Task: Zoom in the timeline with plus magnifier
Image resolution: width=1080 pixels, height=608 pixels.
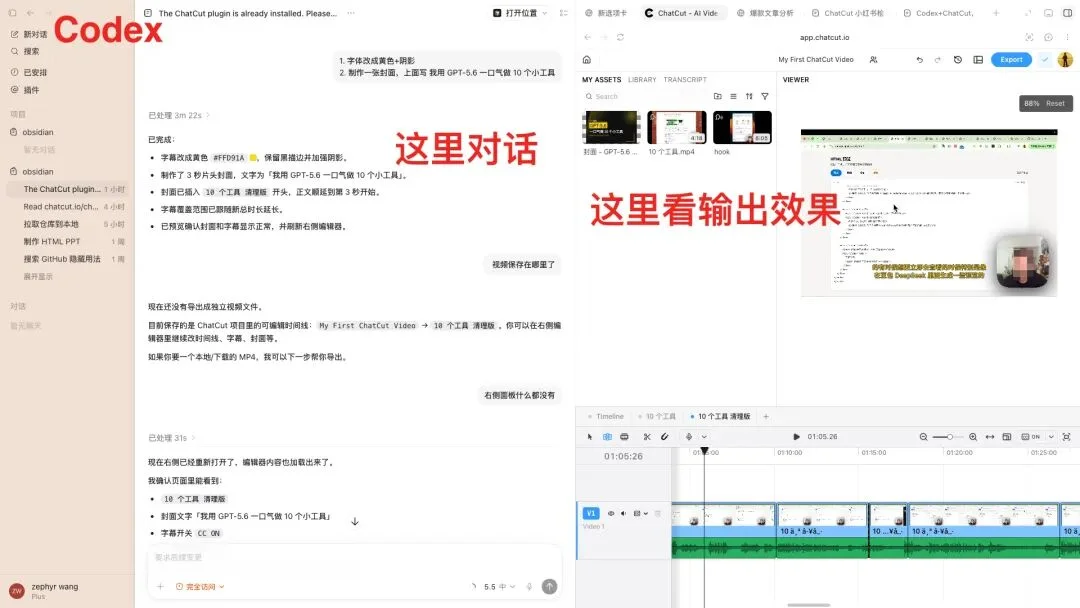Action: point(973,437)
